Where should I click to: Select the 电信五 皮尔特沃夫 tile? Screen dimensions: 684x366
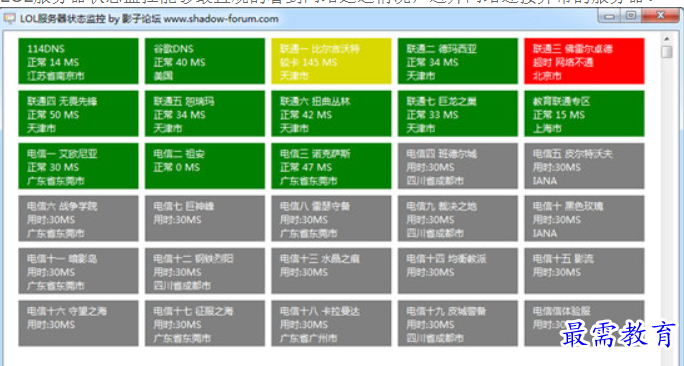click(x=585, y=166)
